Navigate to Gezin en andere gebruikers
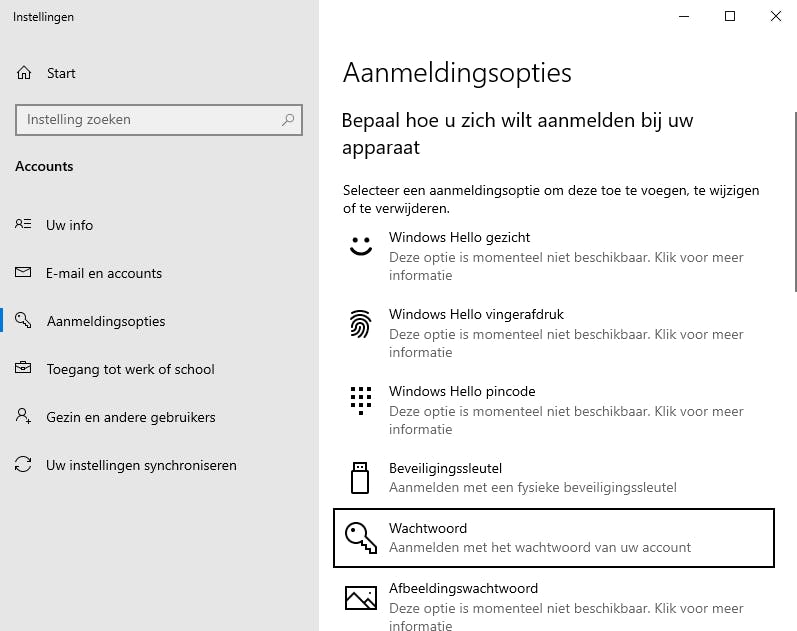 130,417
